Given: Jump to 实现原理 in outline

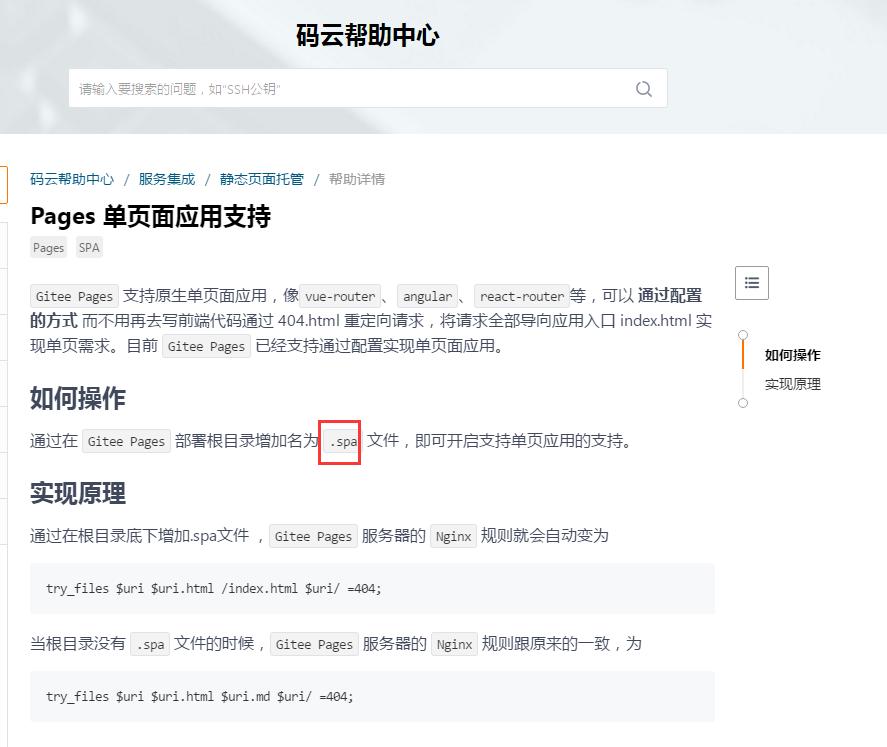Looking at the screenshot, I should click(792, 385).
